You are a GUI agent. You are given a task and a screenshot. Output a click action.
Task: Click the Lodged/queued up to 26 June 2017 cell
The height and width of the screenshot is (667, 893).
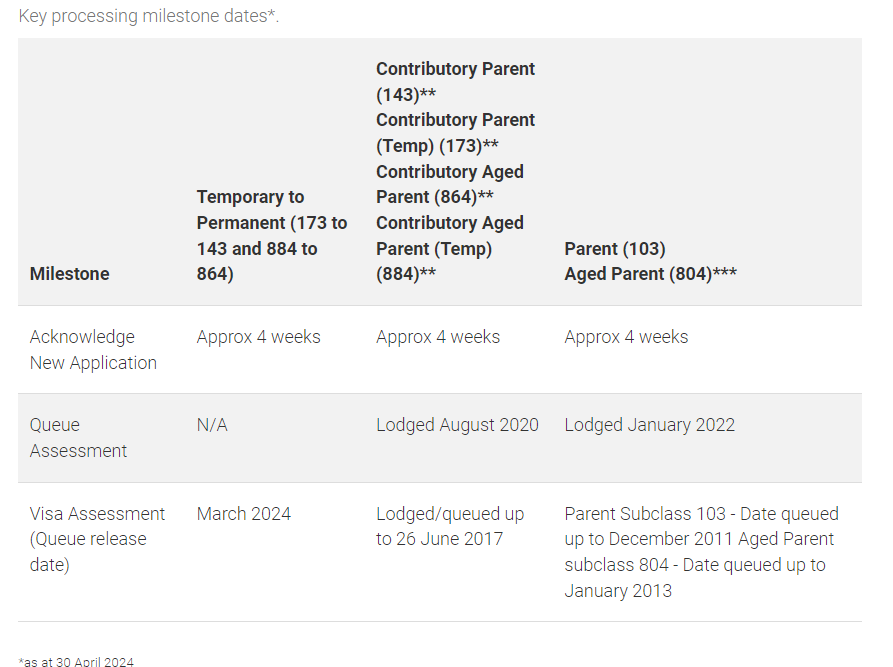tap(449, 526)
